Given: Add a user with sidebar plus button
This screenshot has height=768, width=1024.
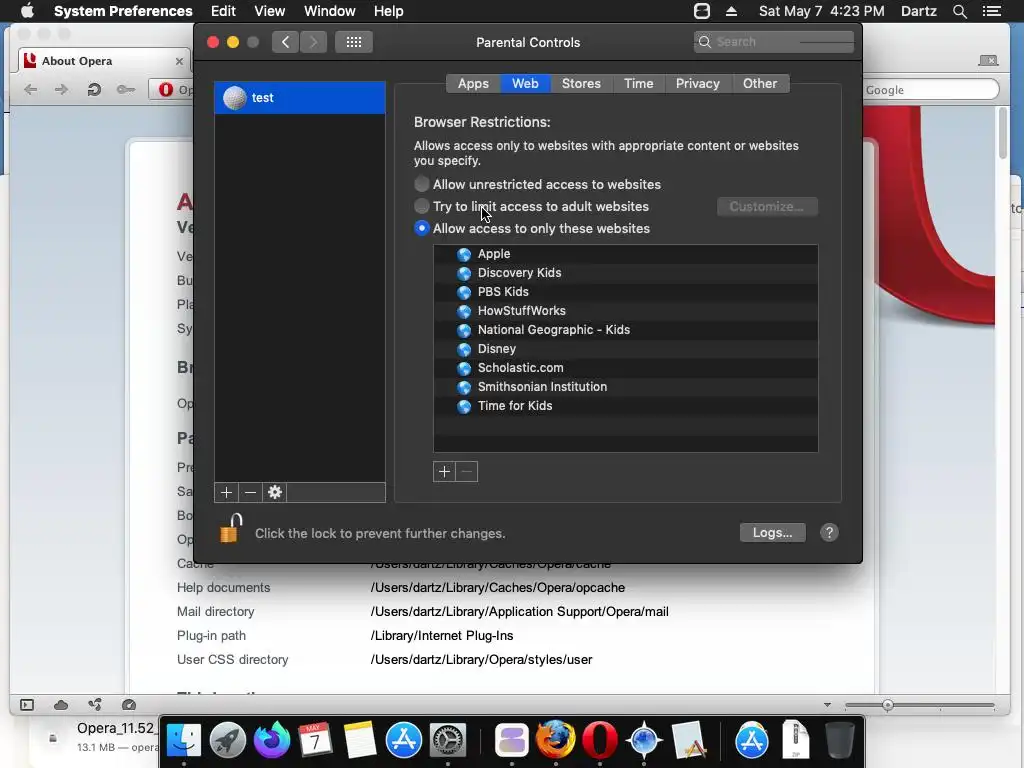Looking at the screenshot, I should point(227,492).
